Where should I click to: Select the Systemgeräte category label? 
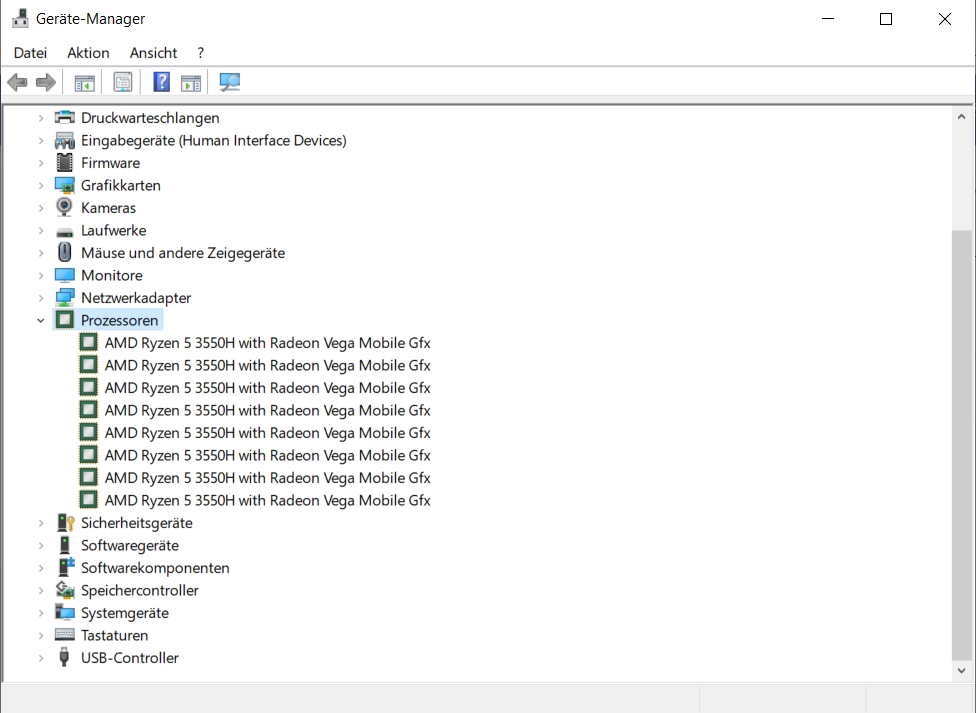click(x=124, y=613)
